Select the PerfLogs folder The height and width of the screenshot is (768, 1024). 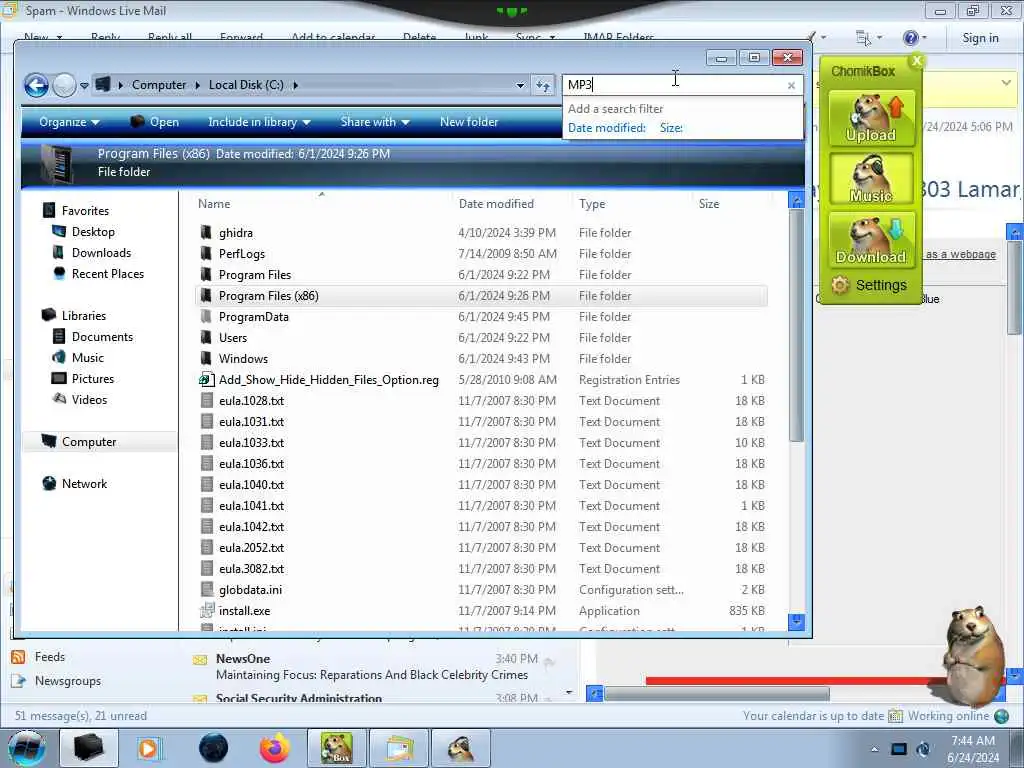(x=242, y=254)
